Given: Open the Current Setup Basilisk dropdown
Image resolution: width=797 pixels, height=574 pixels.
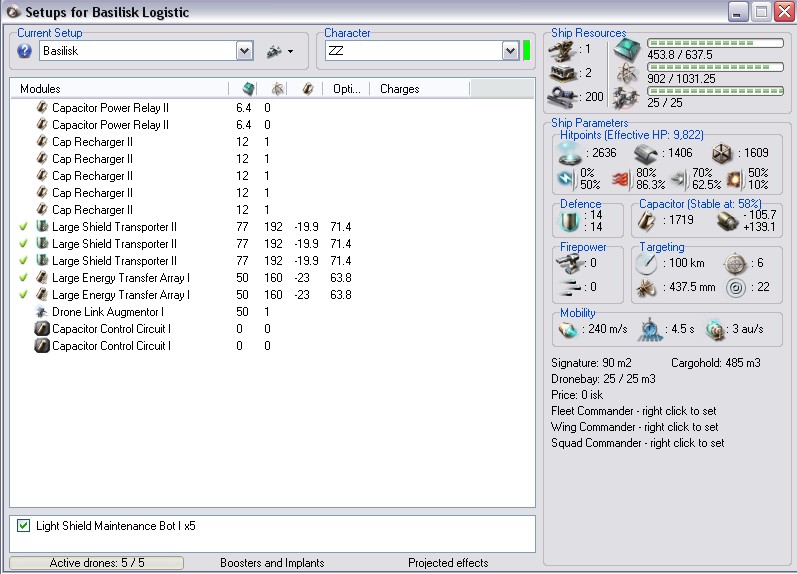Looking at the screenshot, I should (244, 51).
